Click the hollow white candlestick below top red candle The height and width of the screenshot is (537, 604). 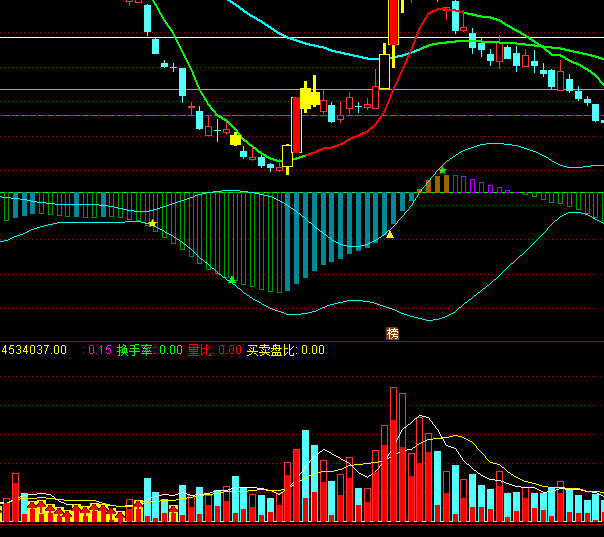click(384, 72)
